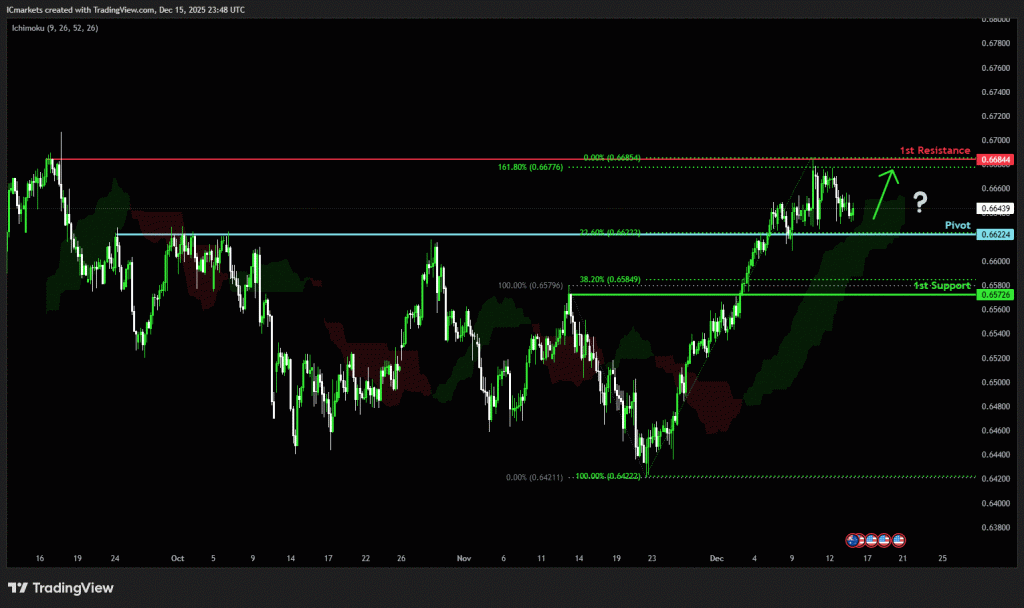Click the green 100.00% (0.64222) Fibonacci label
Screen dimensions: 1024x608
[x=609, y=477]
